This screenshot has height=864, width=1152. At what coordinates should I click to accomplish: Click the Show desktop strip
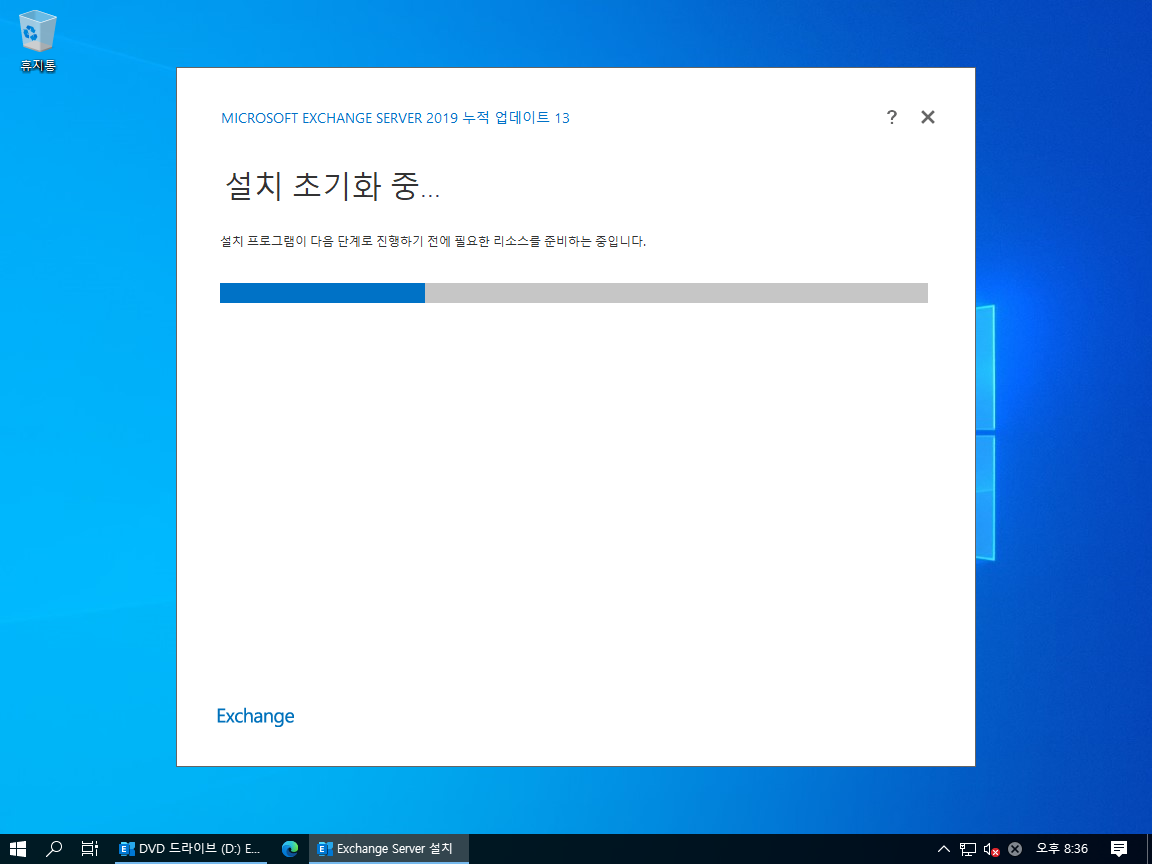(x=1149, y=849)
